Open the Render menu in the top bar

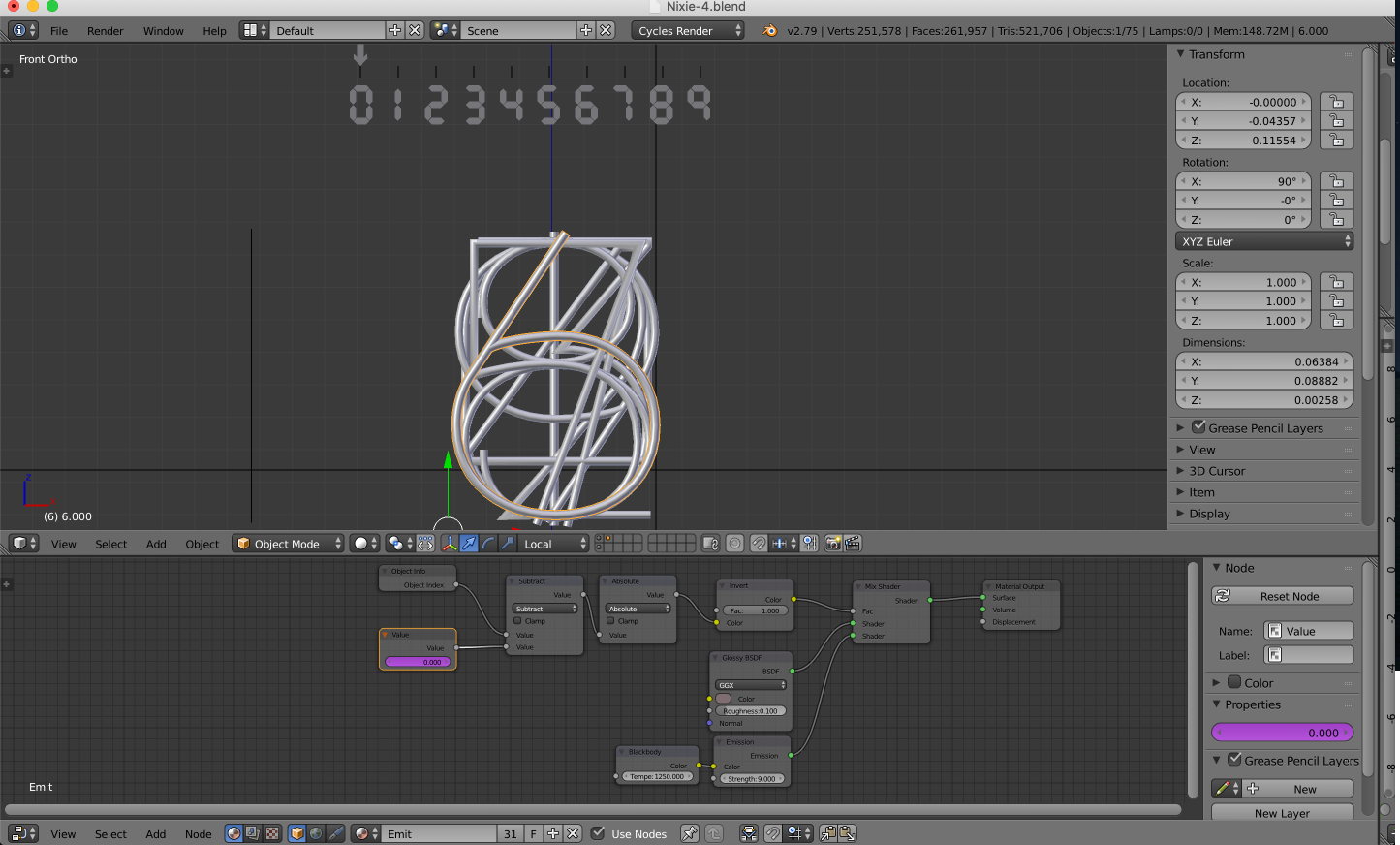105,30
